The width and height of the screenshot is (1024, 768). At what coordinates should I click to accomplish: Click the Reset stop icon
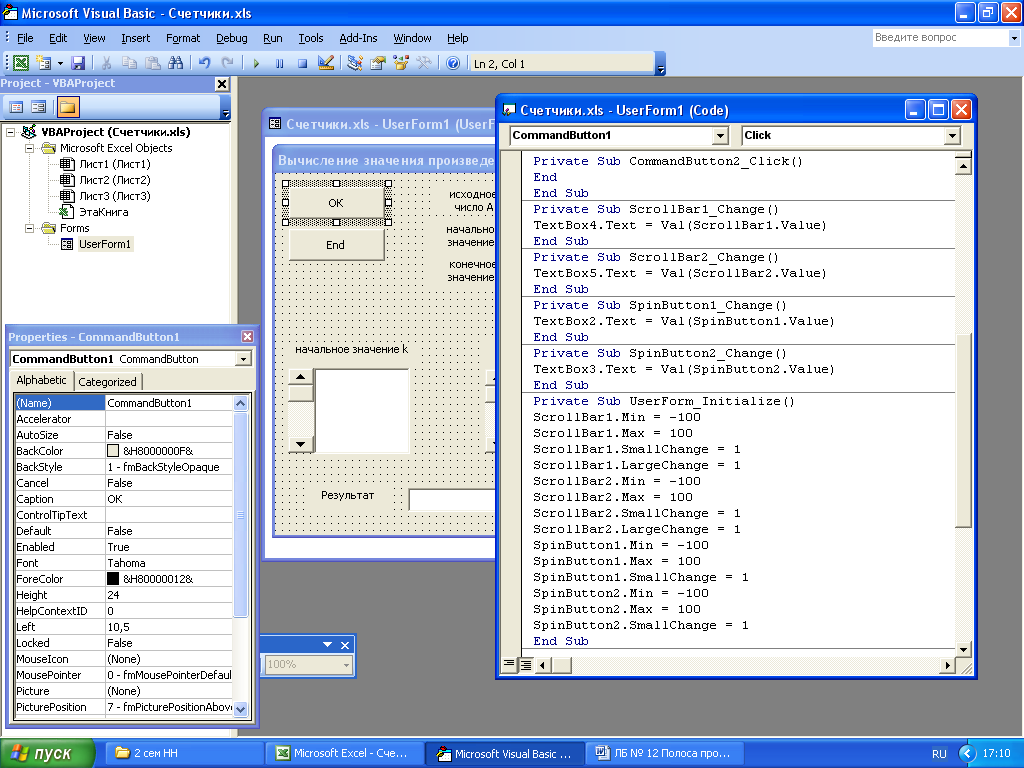pos(302,63)
